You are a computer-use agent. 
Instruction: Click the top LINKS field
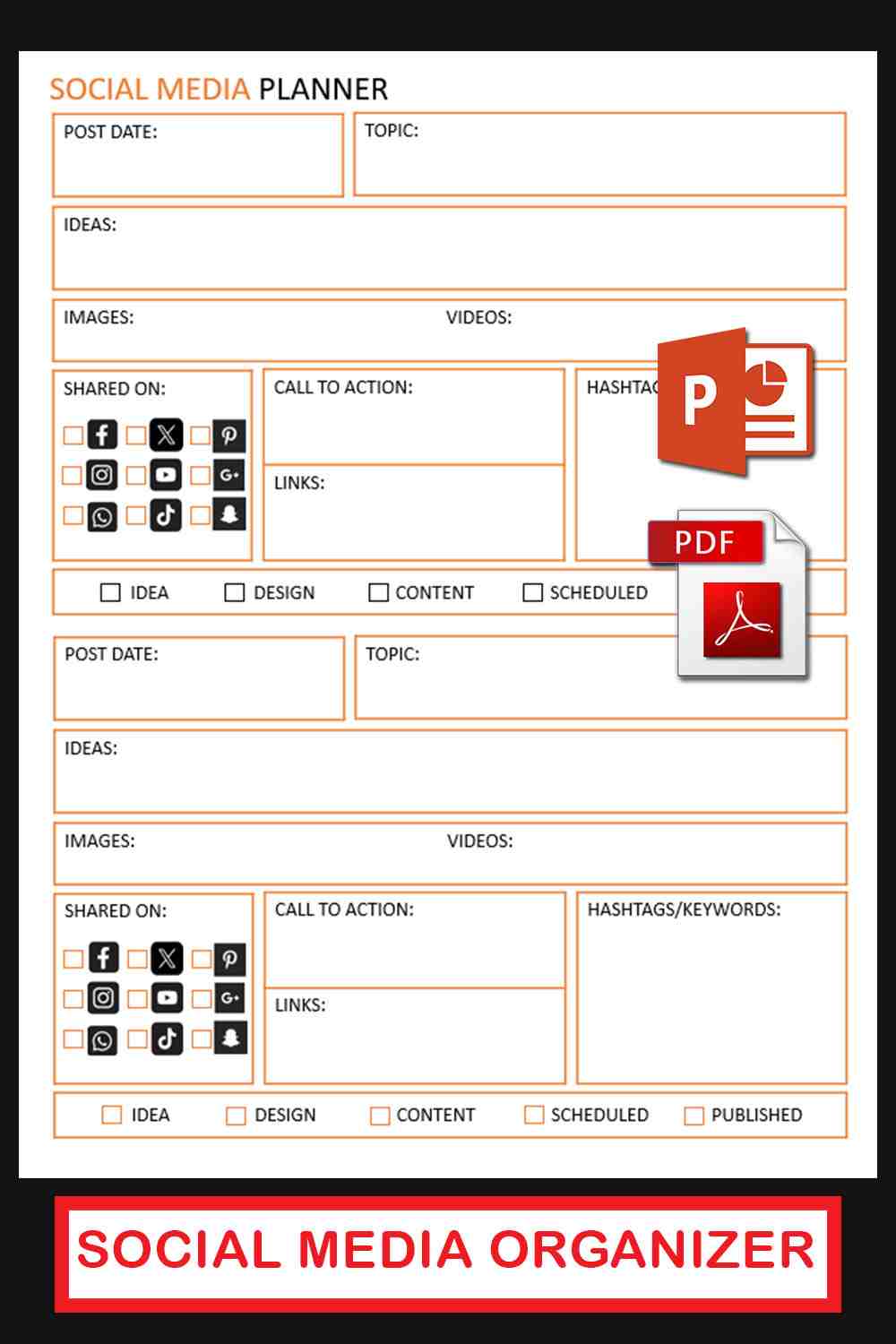click(413, 513)
